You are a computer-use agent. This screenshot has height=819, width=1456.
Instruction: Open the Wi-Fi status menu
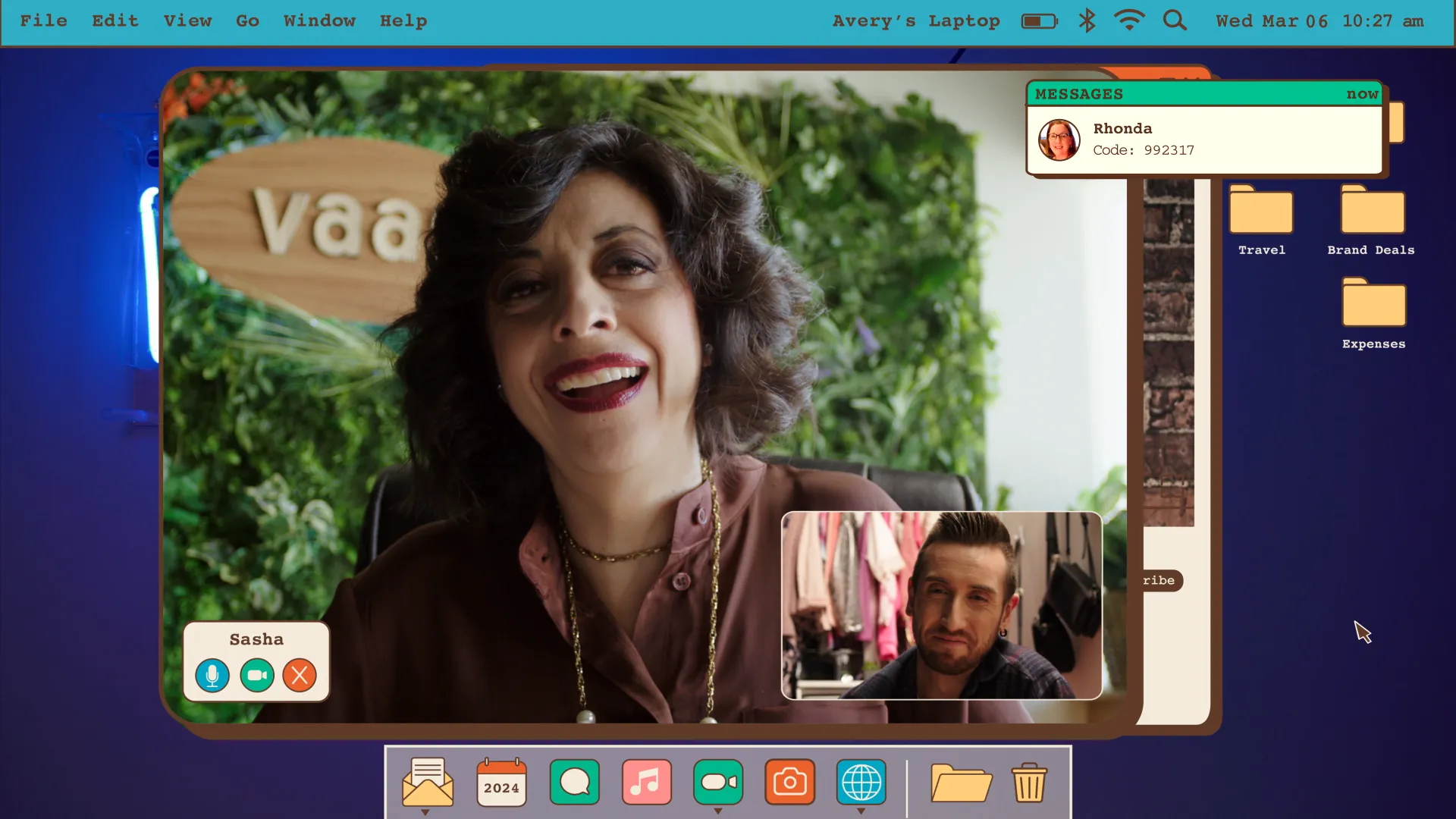[x=1129, y=20]
